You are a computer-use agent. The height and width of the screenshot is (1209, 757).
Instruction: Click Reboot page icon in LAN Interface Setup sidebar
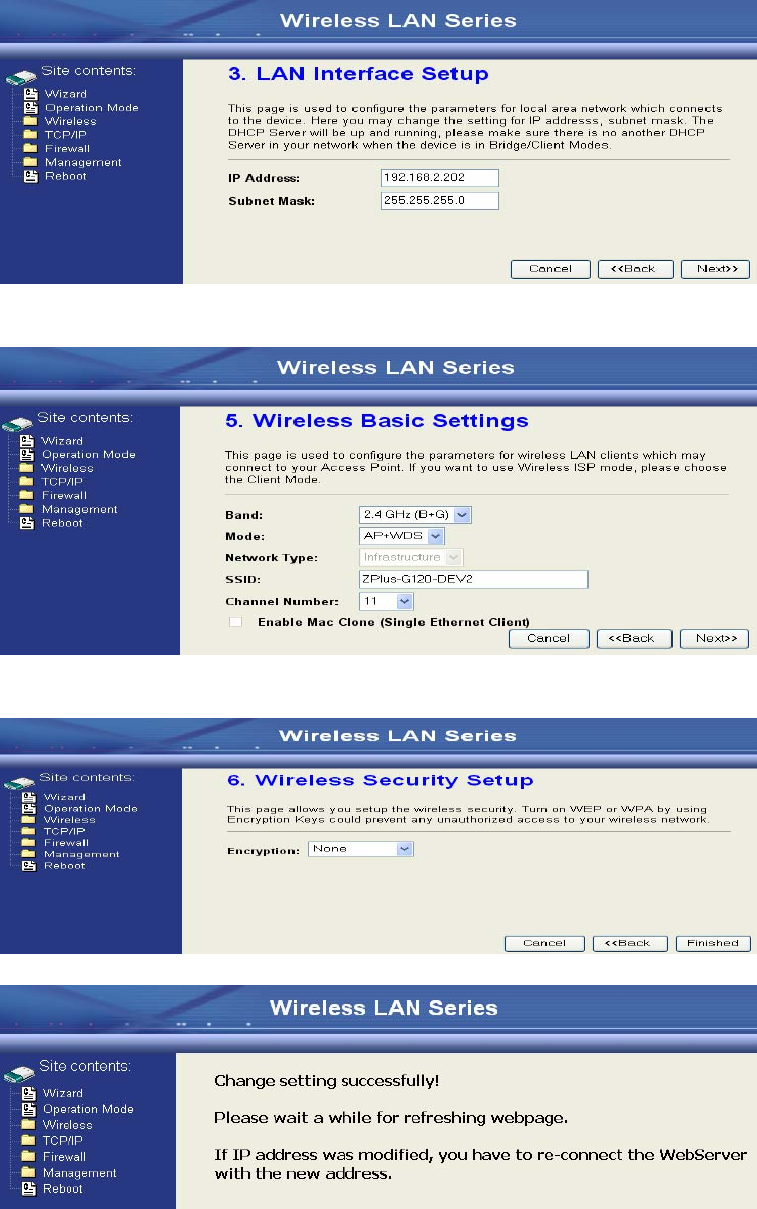(x=30, y=176)
